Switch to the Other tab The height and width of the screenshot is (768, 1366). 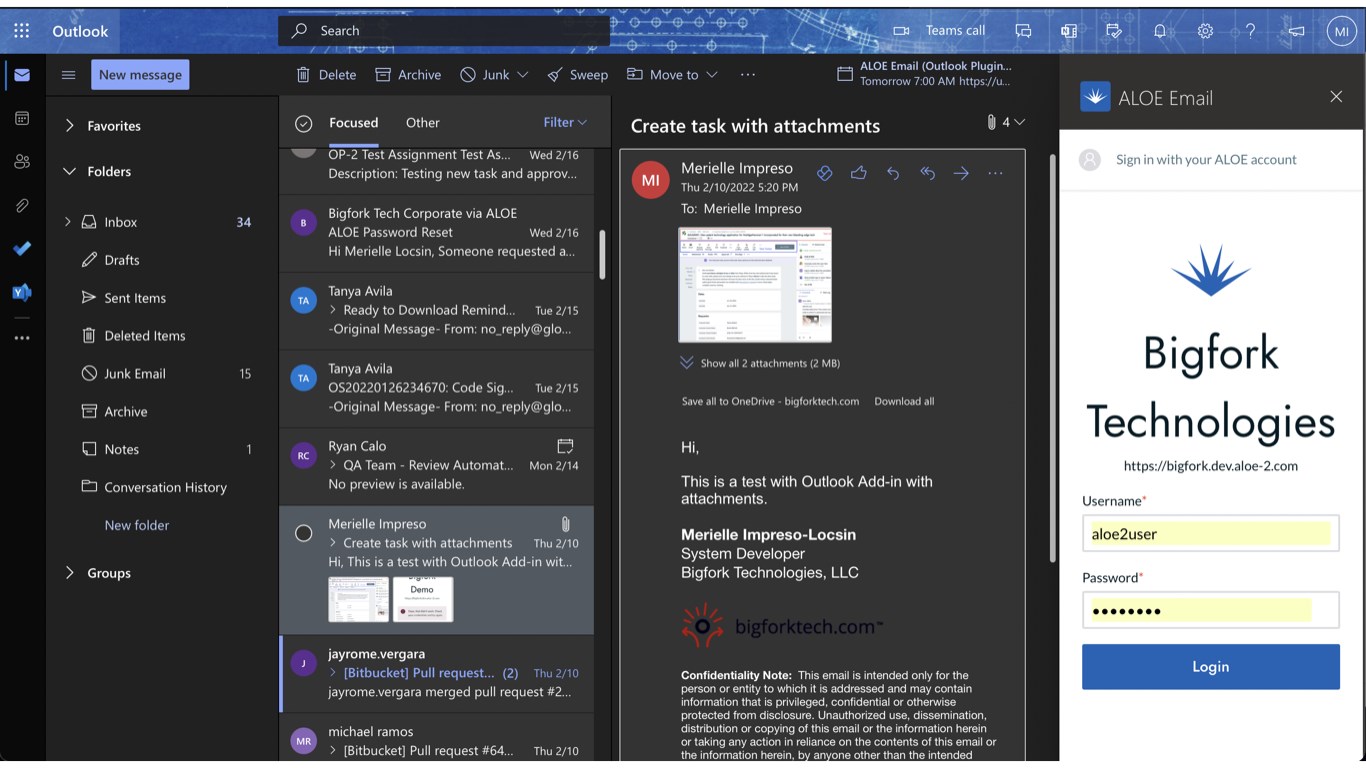coord(422,122)
